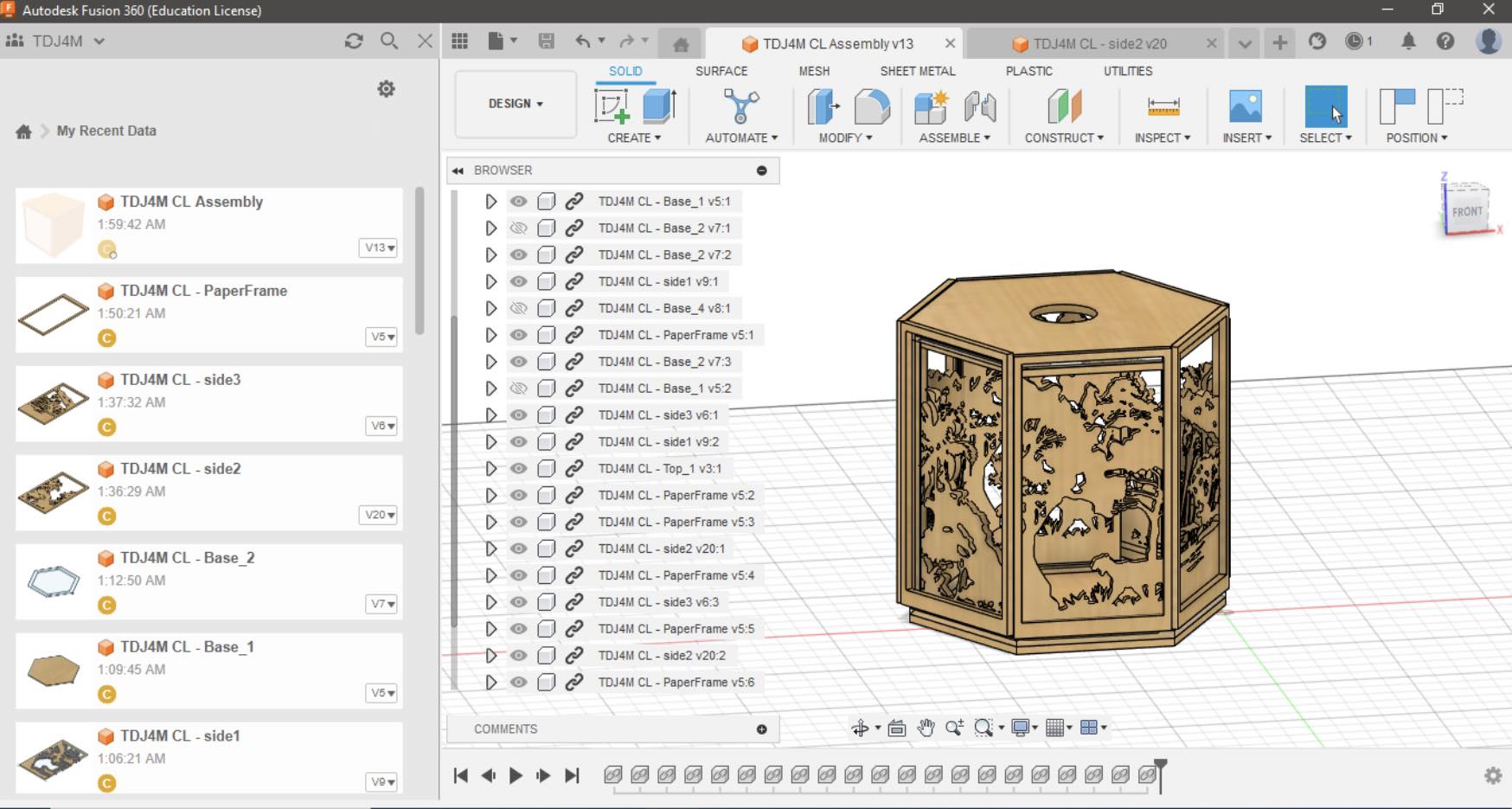The width and height of the screenshot is (1512, 809).
Task: Click the Measure icon under Inspect
Action: click(1163, 106)
